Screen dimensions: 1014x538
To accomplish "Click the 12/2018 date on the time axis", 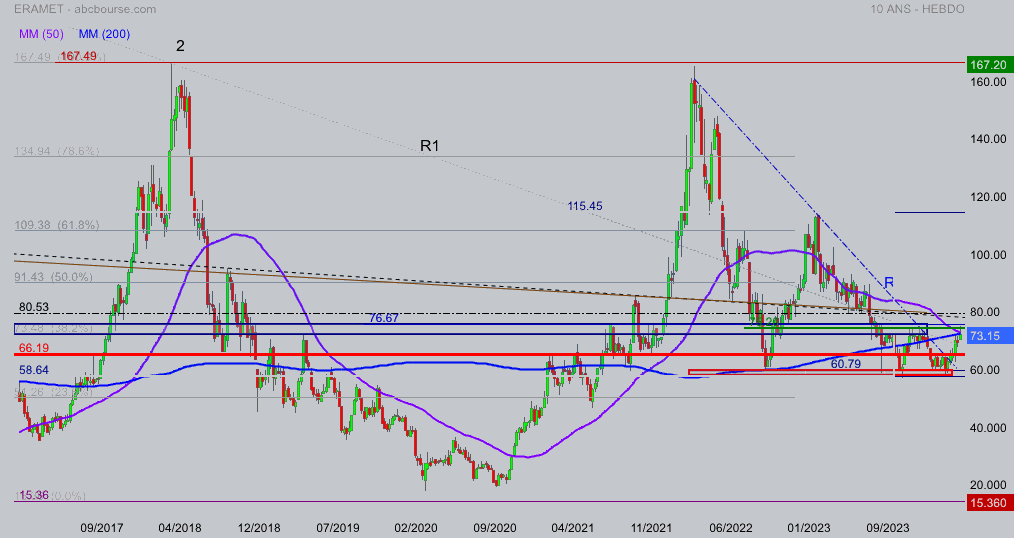I will tap(259, 528).
